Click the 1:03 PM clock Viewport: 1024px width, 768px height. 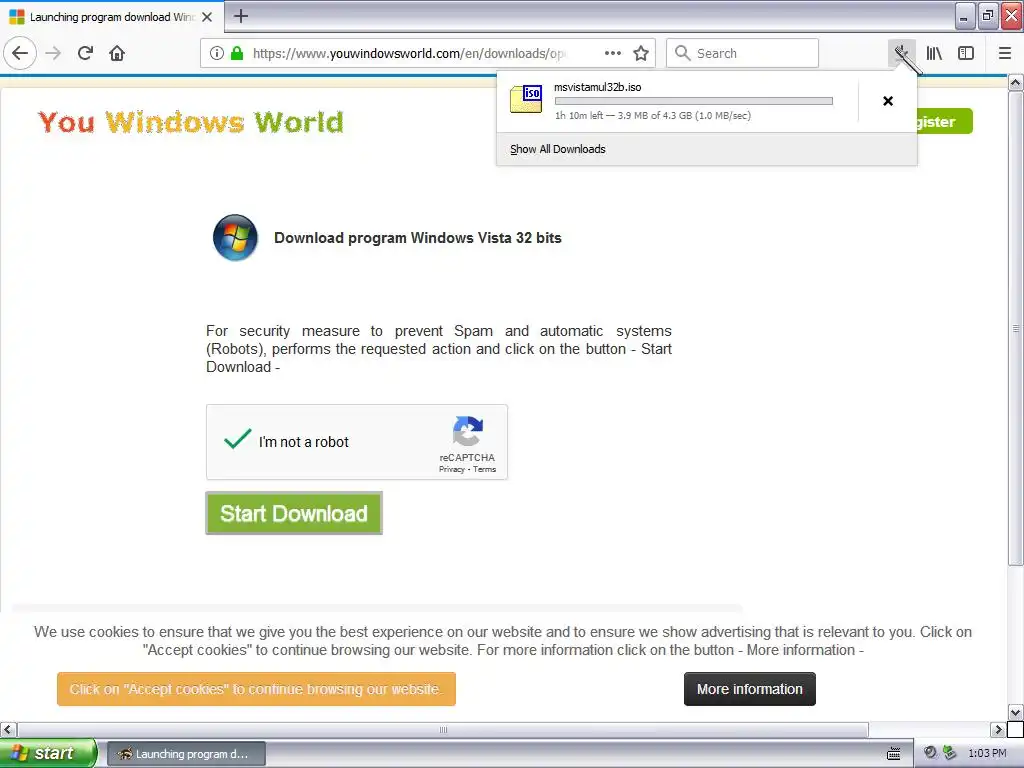(x=987, y=753)
